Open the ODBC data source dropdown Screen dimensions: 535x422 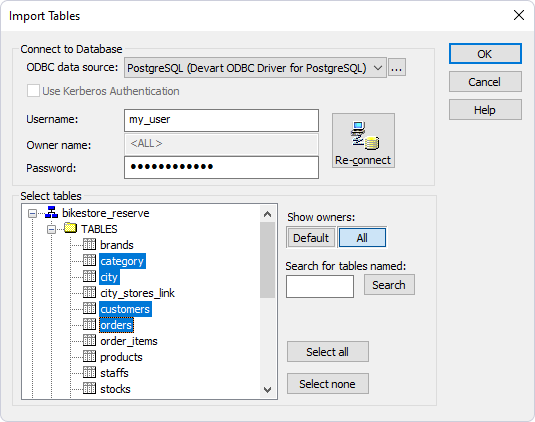[378, 68]
